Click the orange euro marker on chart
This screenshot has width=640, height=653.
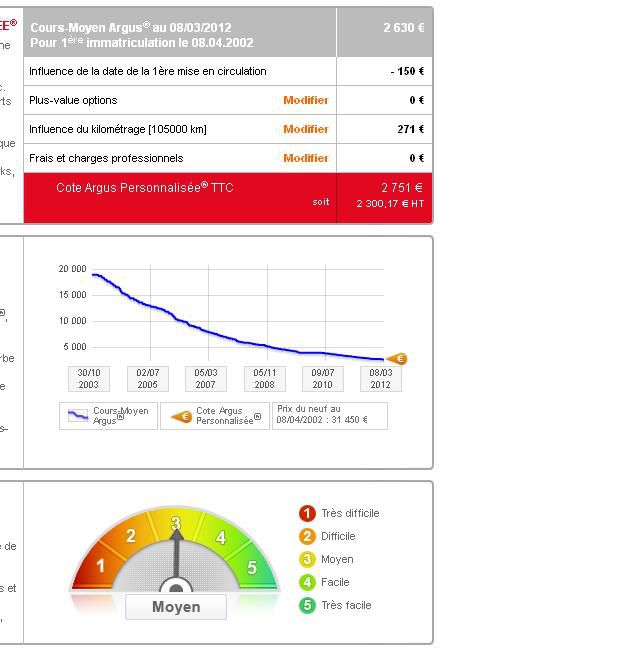(397, 359)
